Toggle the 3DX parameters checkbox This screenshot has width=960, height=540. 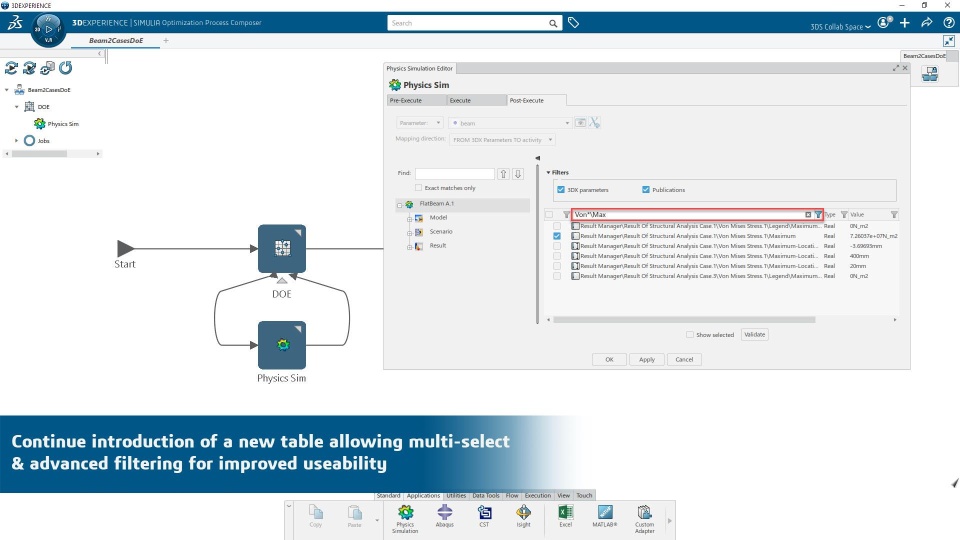[x=561, y=190]
